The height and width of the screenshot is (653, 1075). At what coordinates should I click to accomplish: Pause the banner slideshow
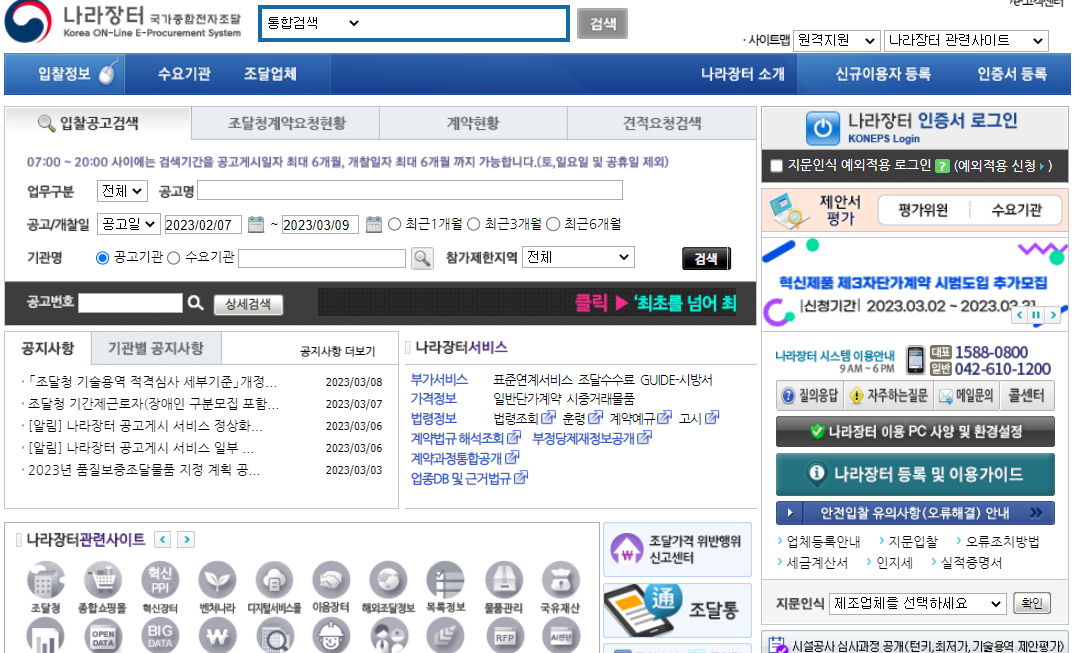point(1036,315)
